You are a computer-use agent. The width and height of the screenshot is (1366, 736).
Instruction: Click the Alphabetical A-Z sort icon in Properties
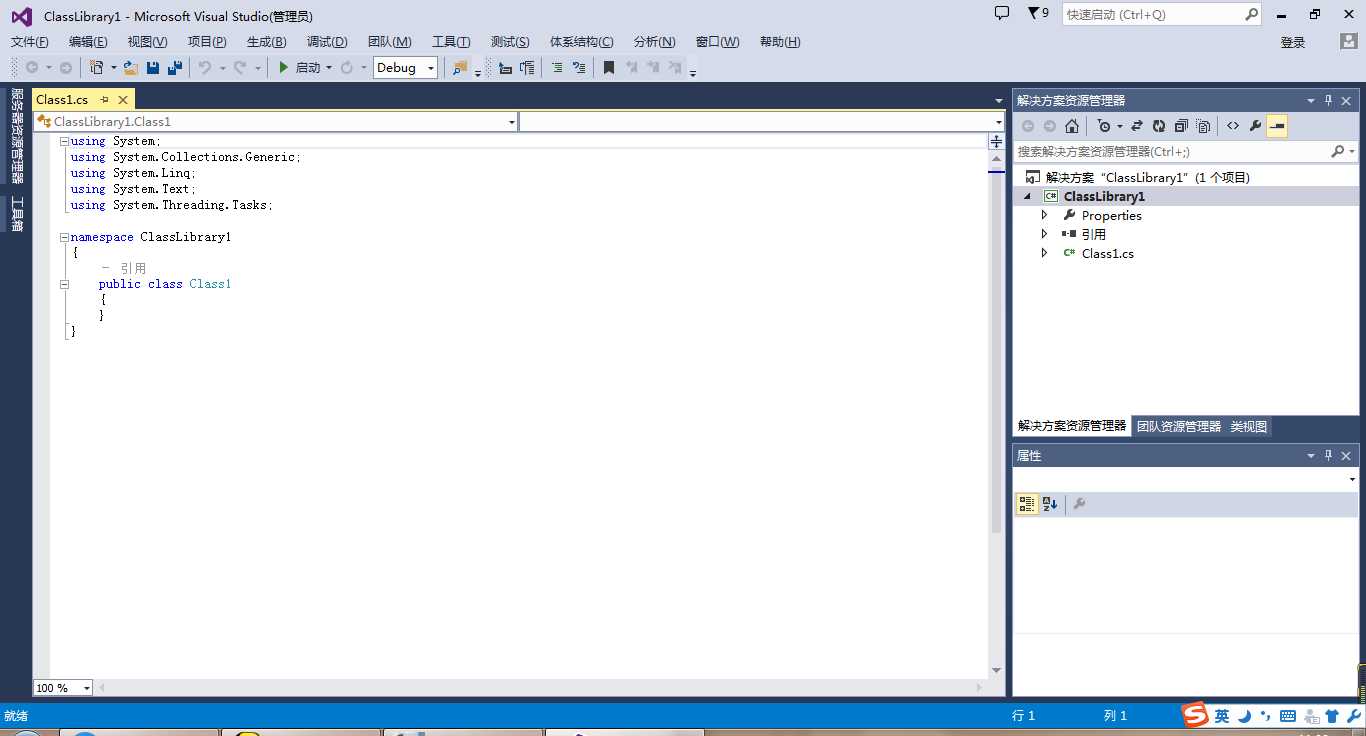tap(1049, 504)
